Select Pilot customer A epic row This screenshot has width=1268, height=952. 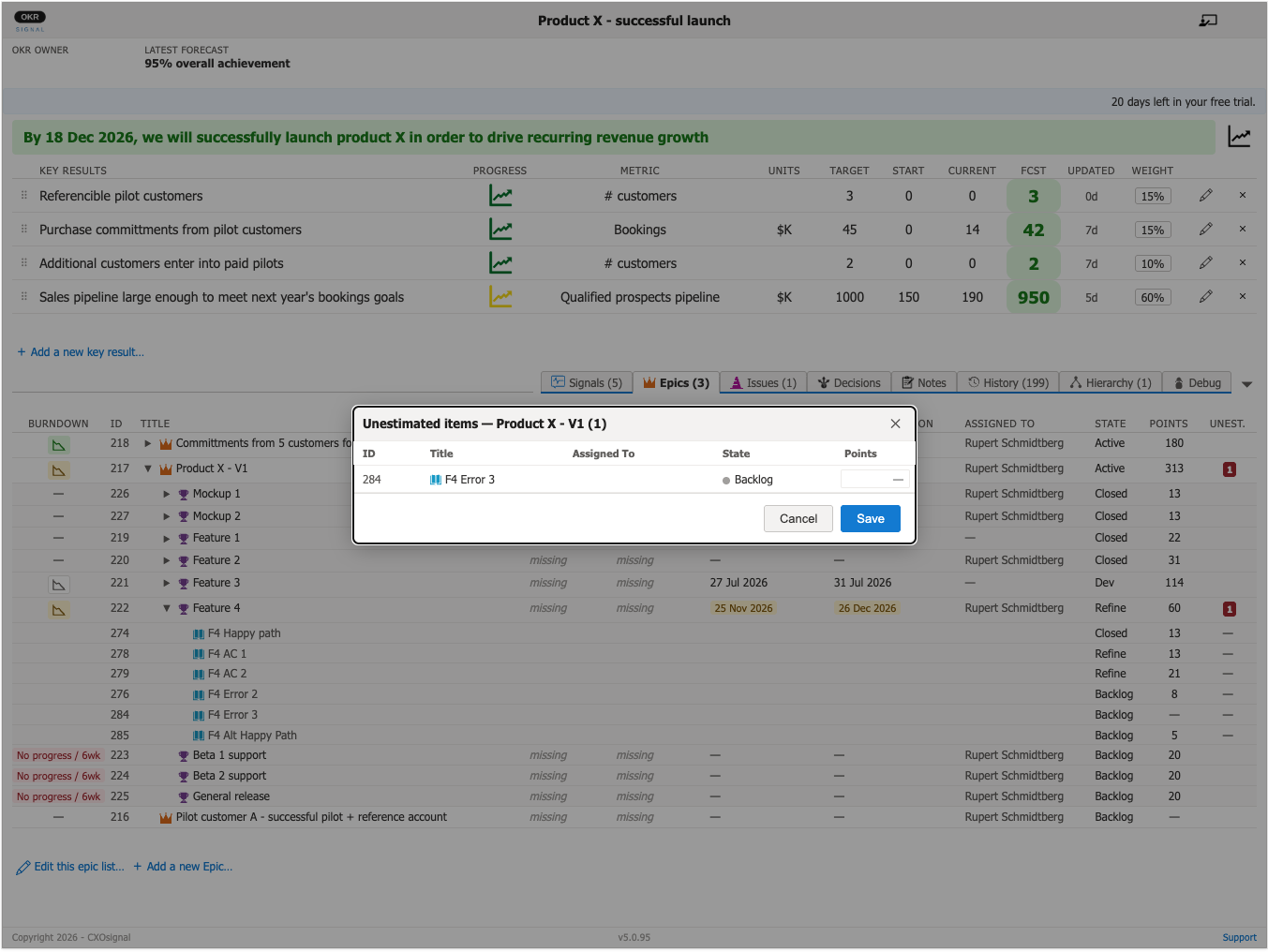pyautogui.click(x=634, y=817)
